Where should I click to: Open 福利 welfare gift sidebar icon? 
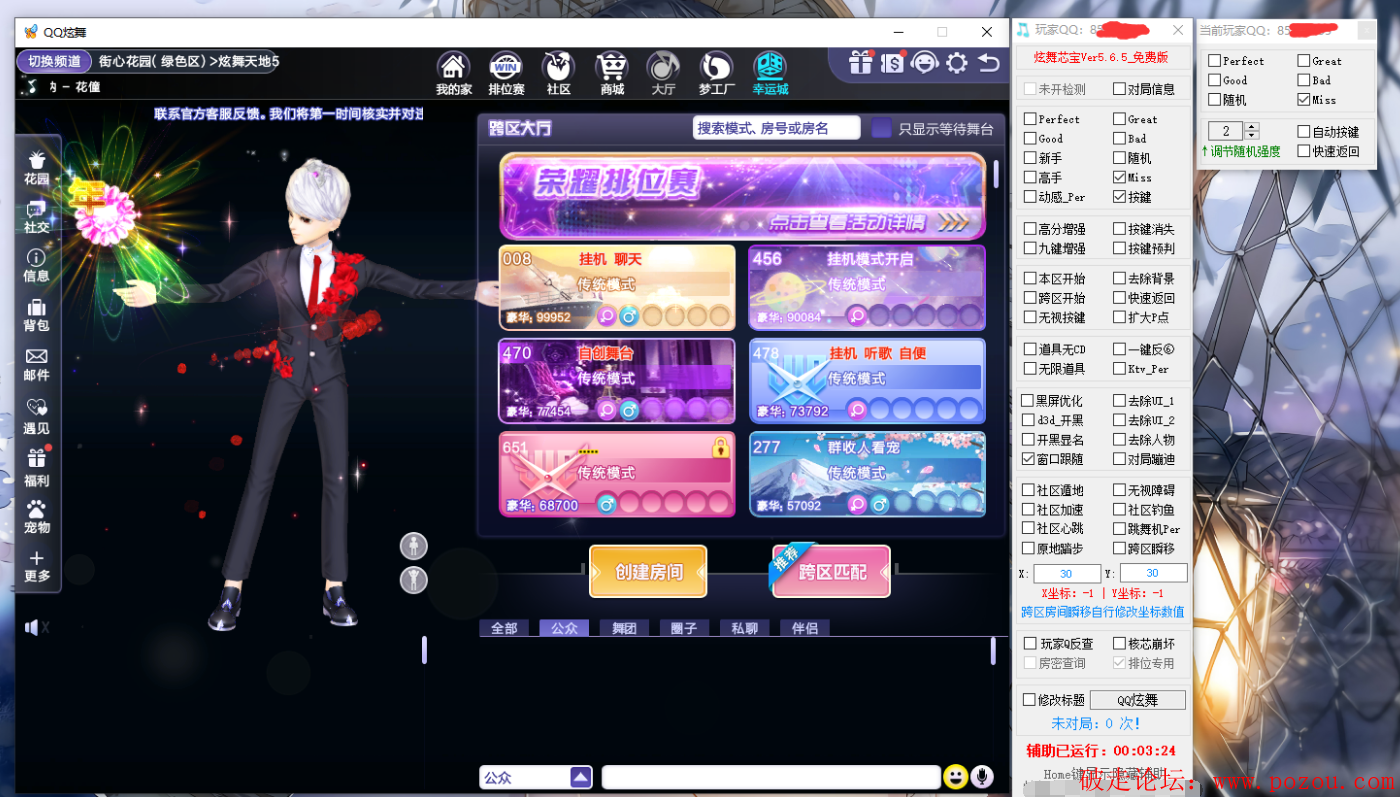pyautogui.click(x=37, y=468)
